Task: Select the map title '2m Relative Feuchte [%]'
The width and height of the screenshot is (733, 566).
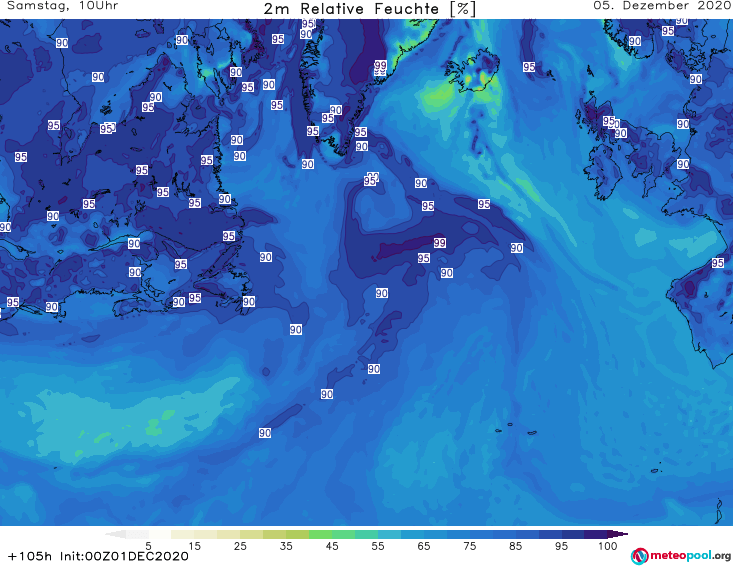Action: (370, 9)
